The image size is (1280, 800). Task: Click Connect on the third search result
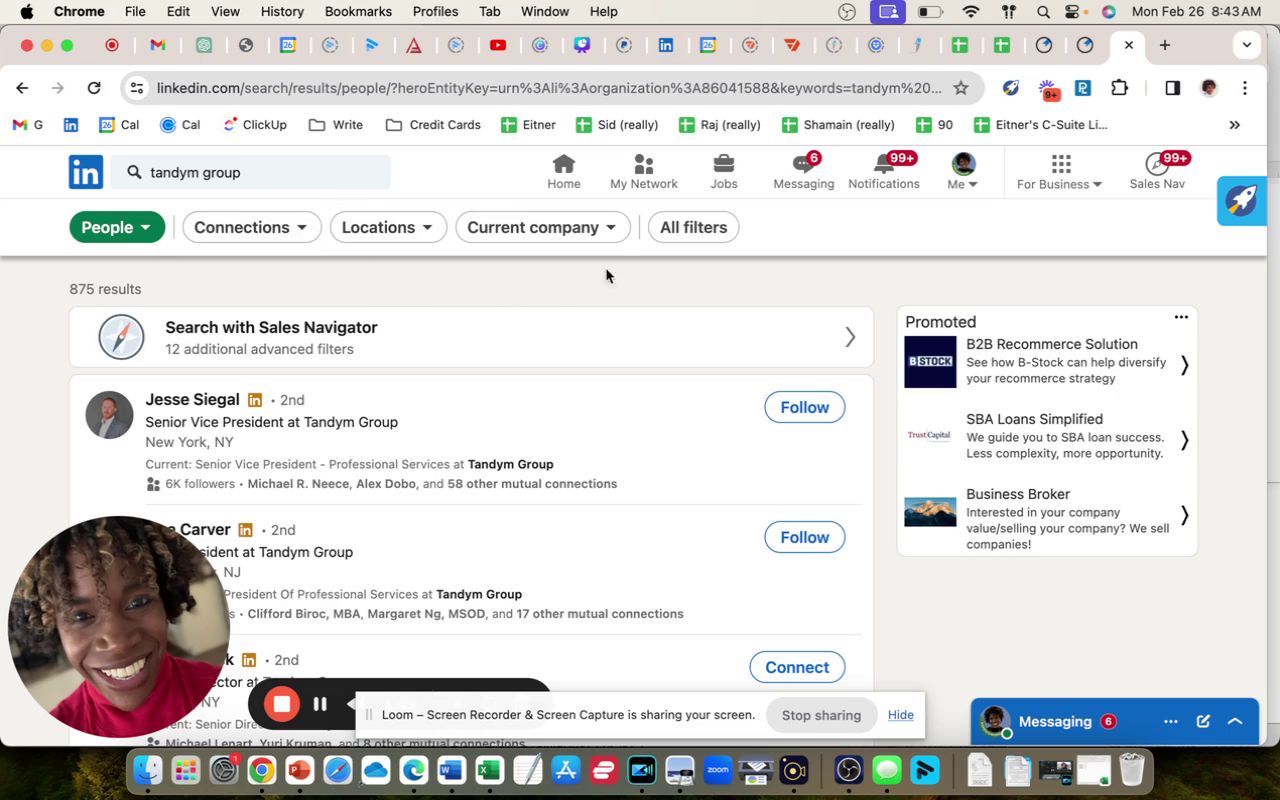tap(797, 667)
